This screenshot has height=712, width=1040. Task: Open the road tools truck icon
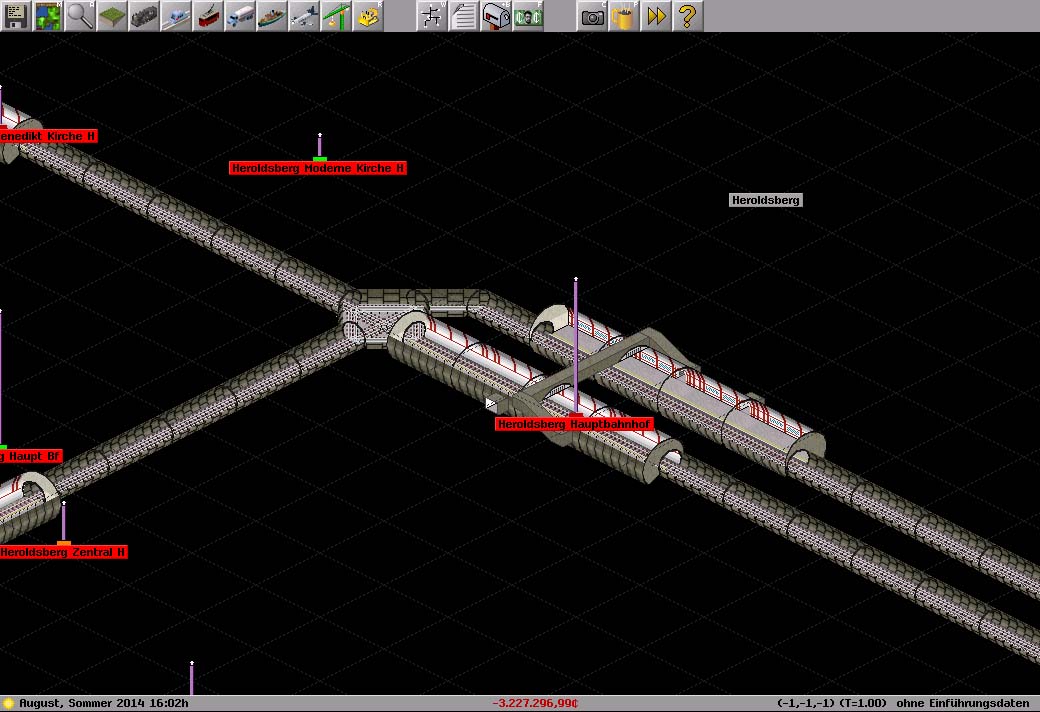pos(240,16)
